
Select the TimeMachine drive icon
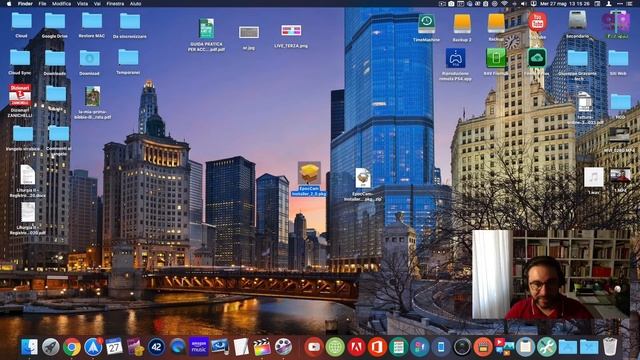pos(427,24)
